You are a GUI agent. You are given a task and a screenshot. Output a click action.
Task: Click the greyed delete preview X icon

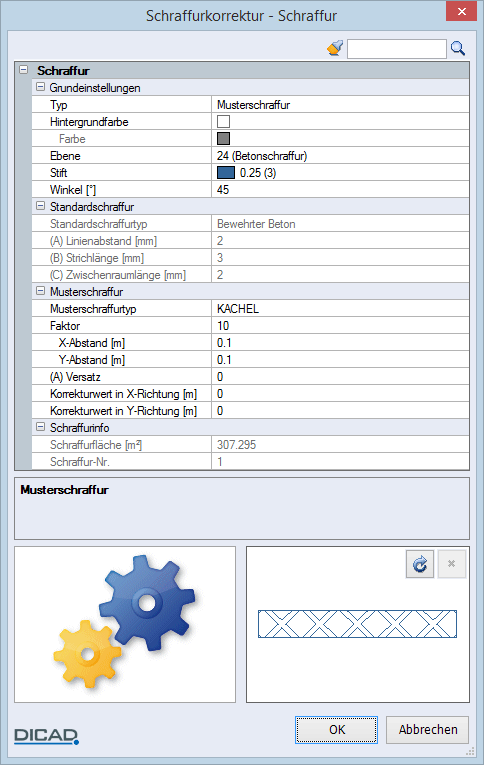(451, 564)
